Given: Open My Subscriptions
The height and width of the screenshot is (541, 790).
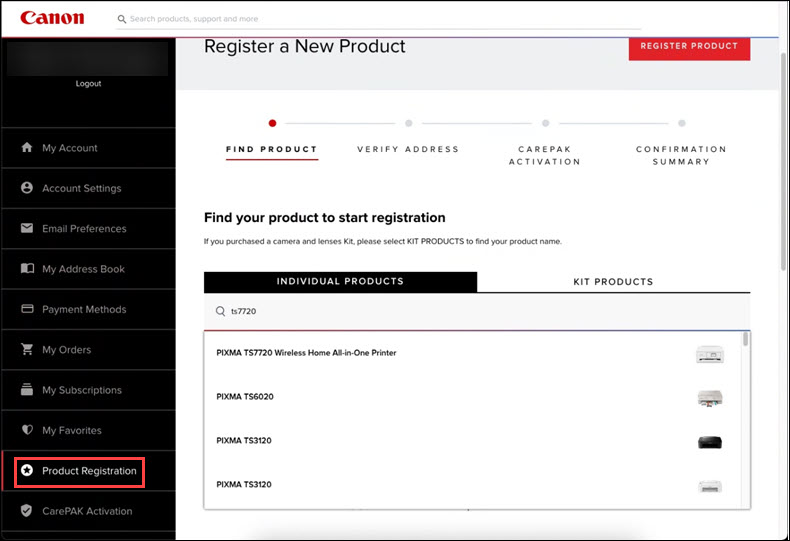Looking at the screenshot, I should [89, 389].
